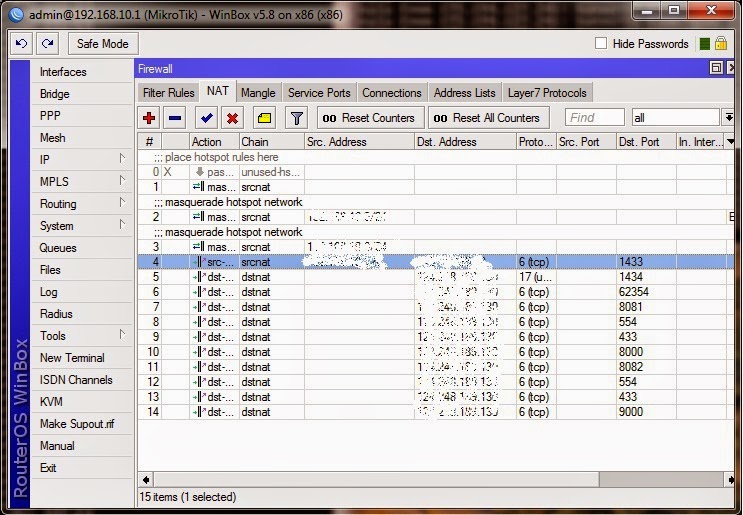
Task: Open the Bridge menu item
Action: [x=82, y=94]
